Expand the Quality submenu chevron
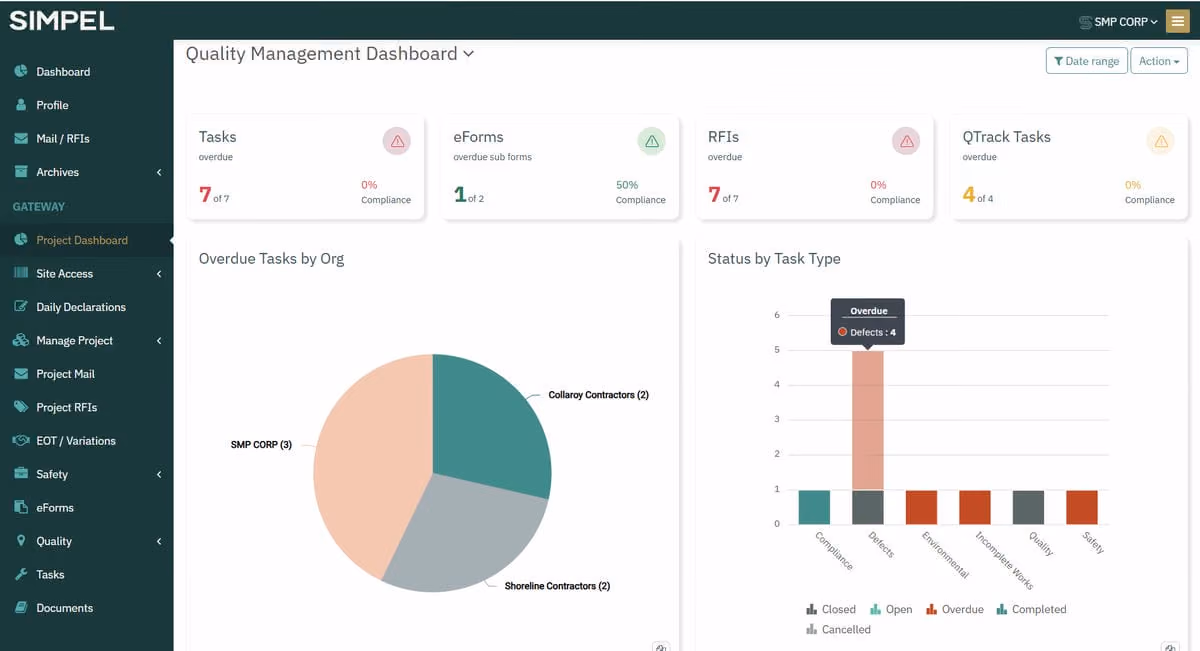1200x651 pixels. coord(159,541)
